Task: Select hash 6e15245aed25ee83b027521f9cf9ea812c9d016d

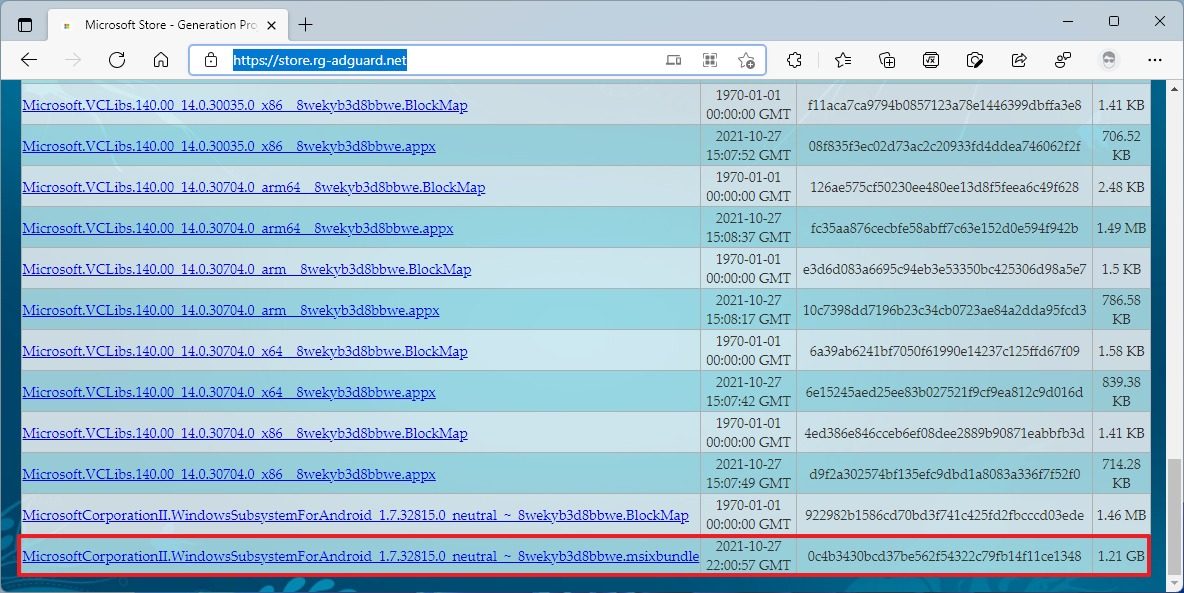Action: 944,392
